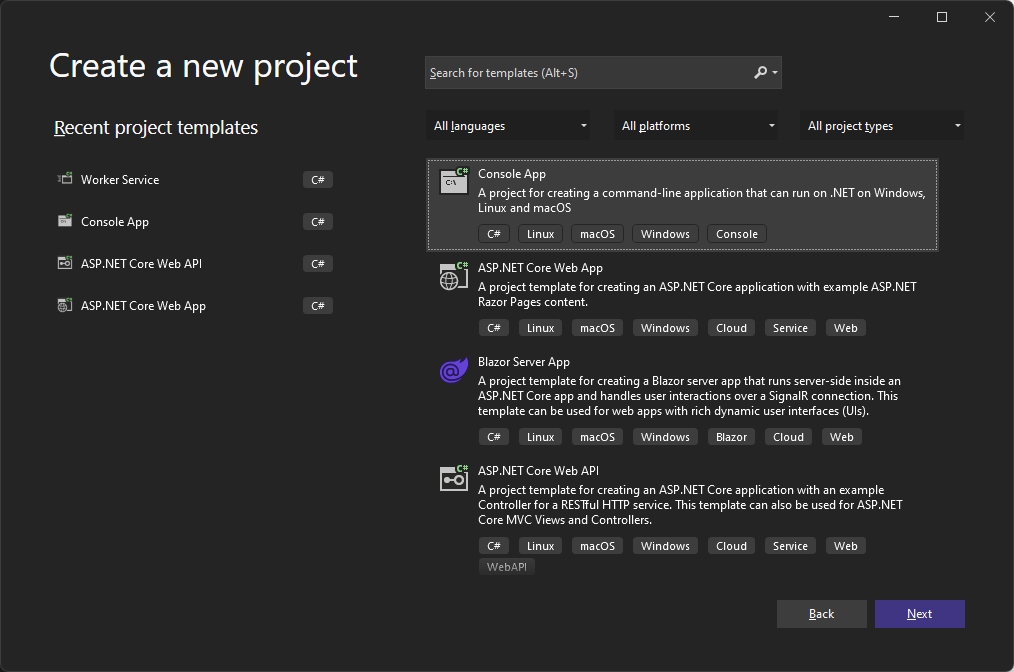1014x672 pixels.
Task: Expand the search options arrow beside magnifier
Action: (775, 73)
